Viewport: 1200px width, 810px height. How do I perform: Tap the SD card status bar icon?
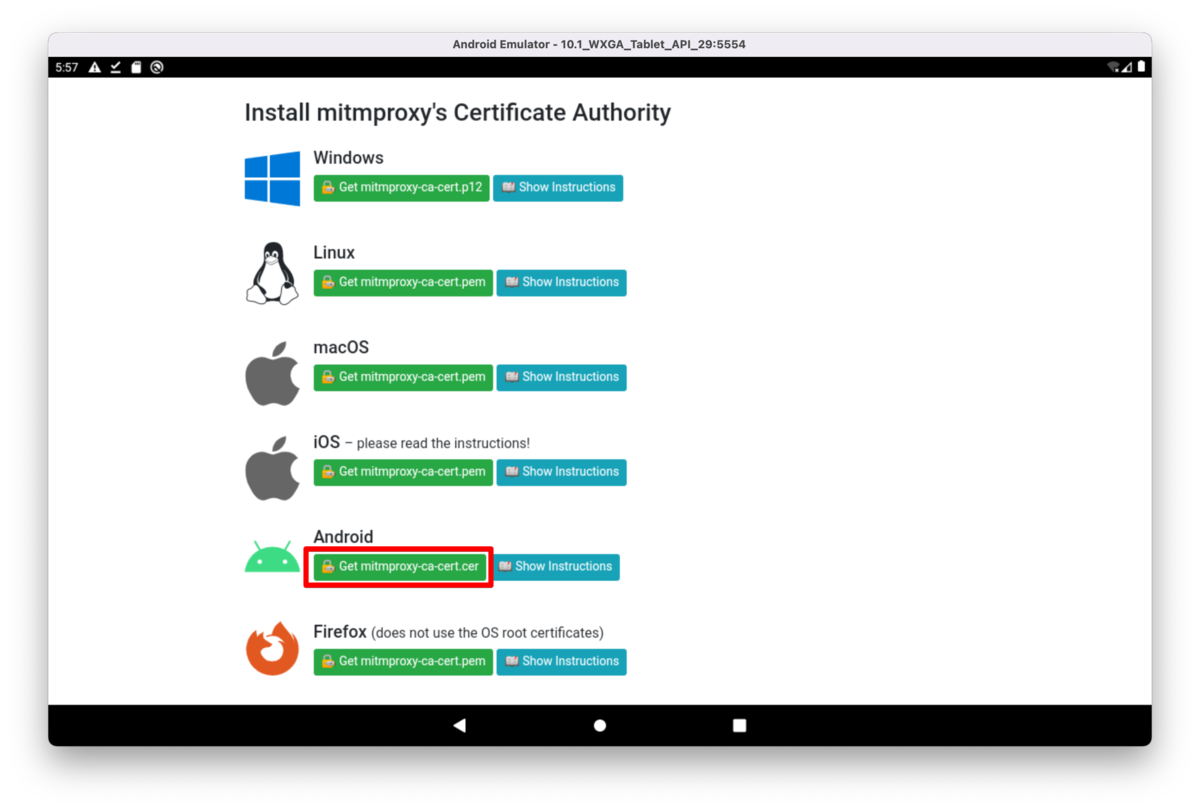tap(136, 67)
